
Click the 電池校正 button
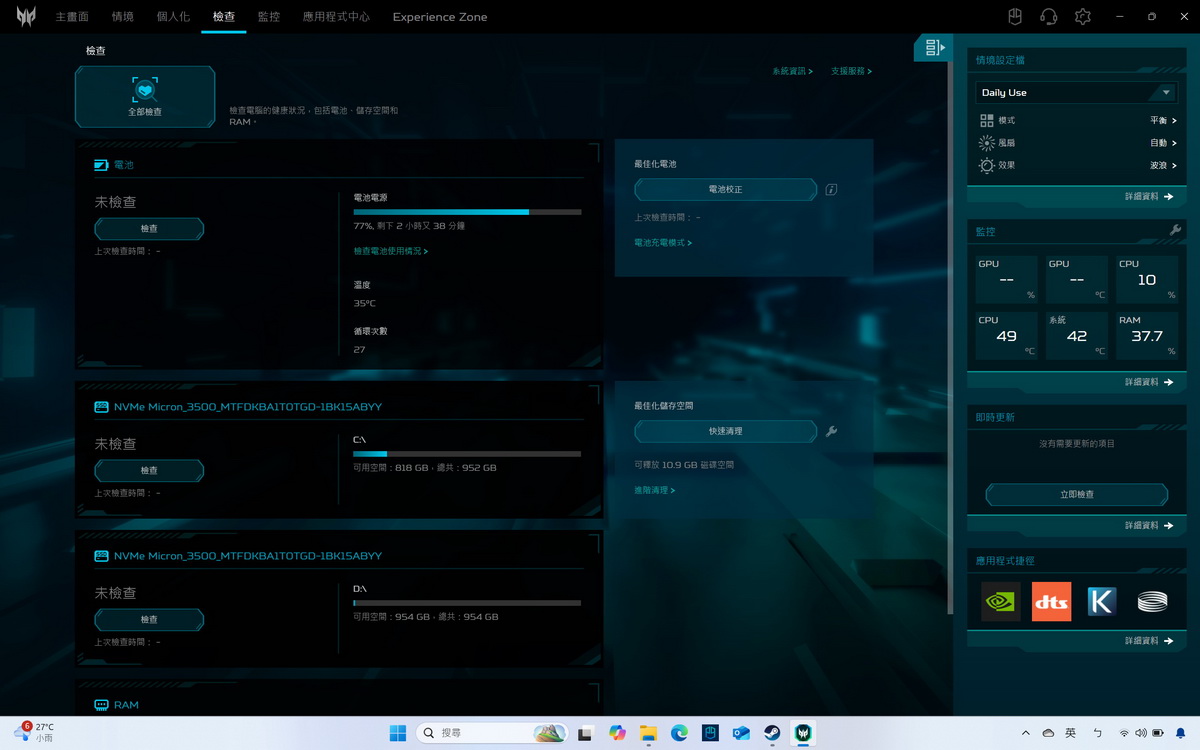point(725,190)
